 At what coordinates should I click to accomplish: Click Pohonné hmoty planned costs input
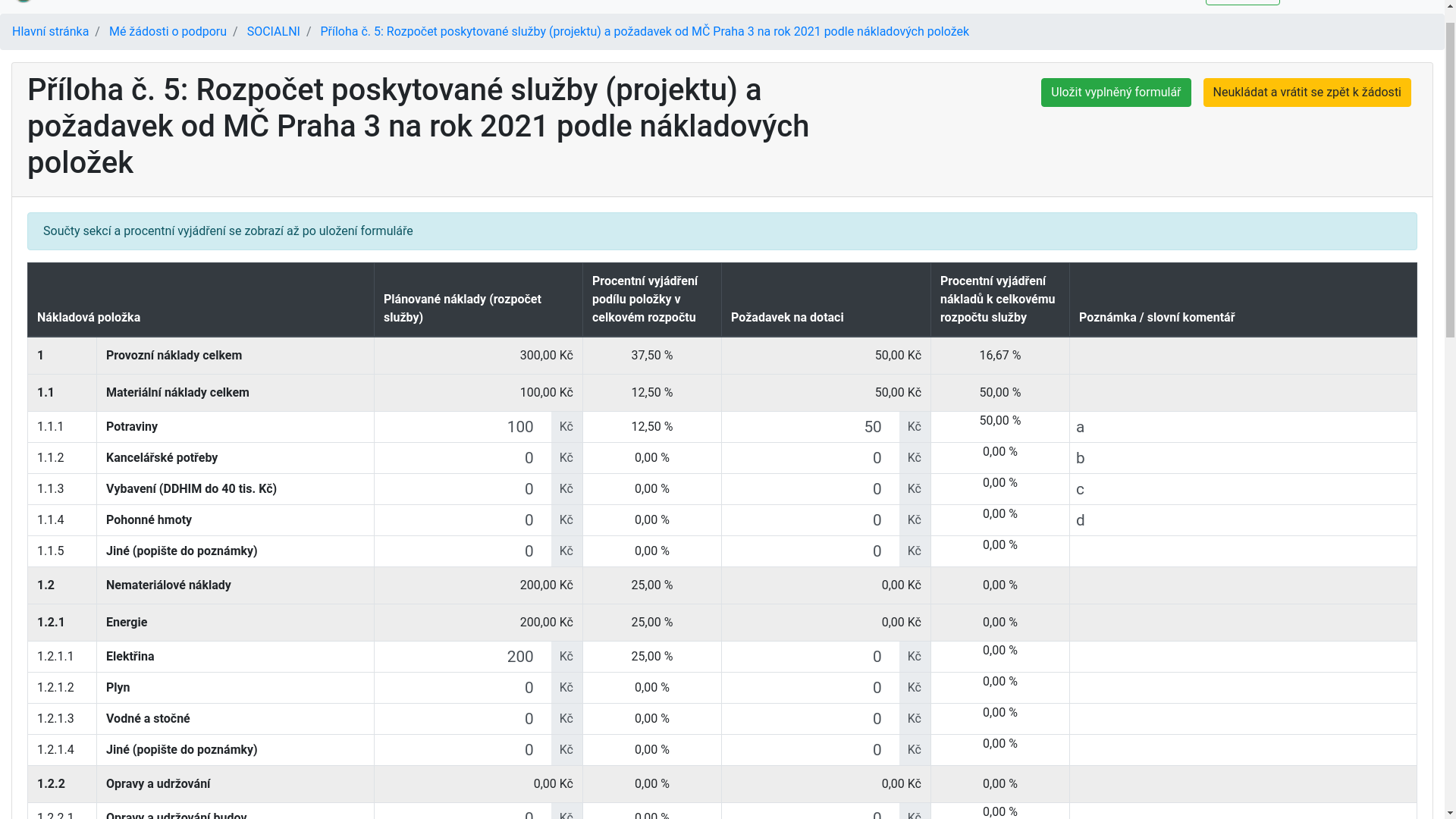click(463, 520)
